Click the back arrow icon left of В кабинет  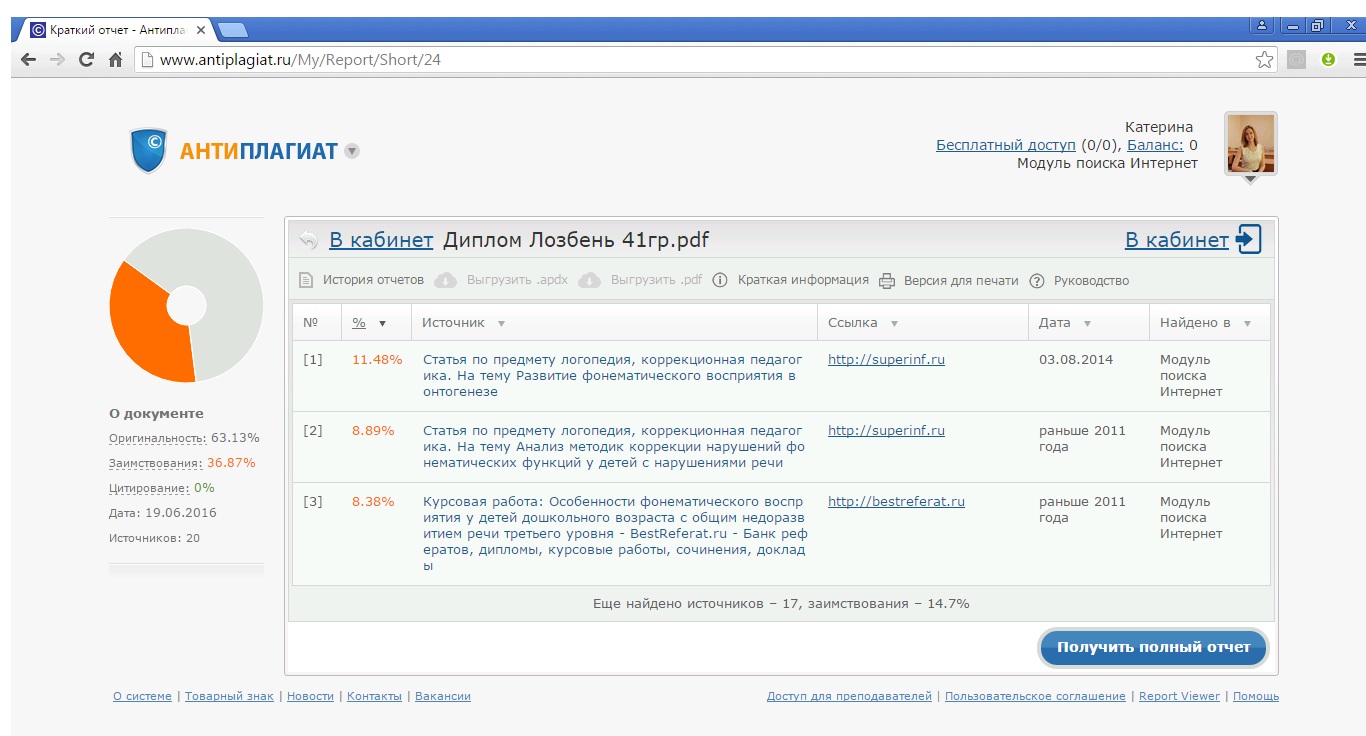(309, 240)
